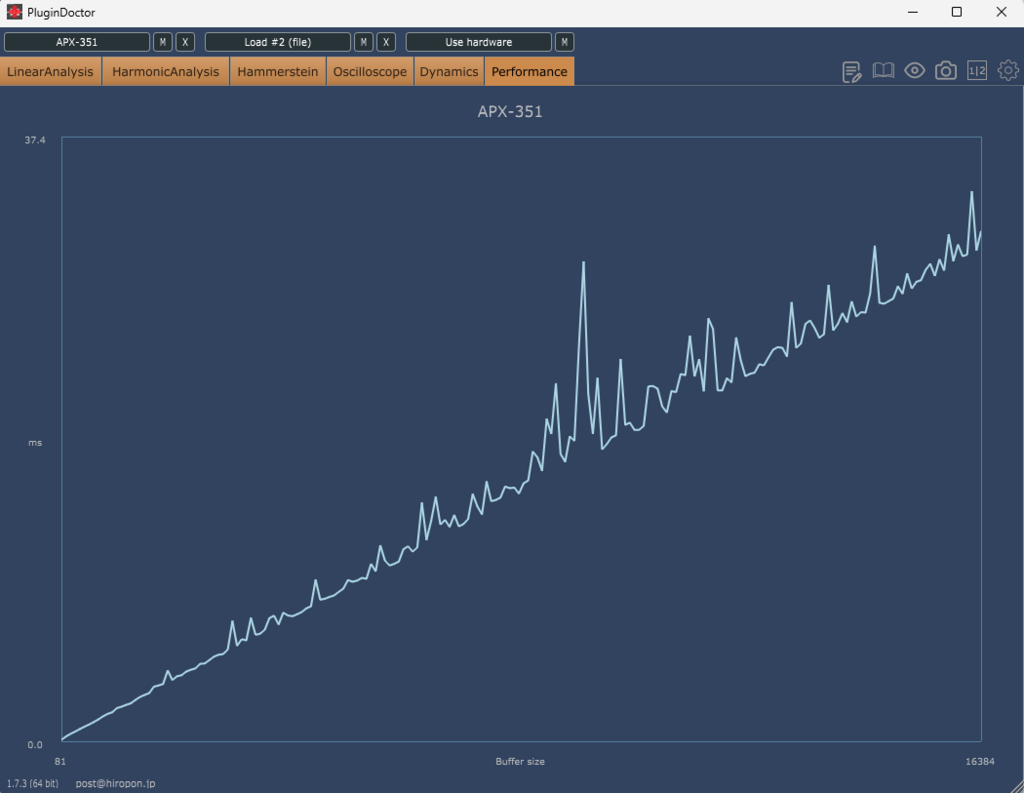
Task: Click the PluginDoctor app logo
Action: point(14,12)
